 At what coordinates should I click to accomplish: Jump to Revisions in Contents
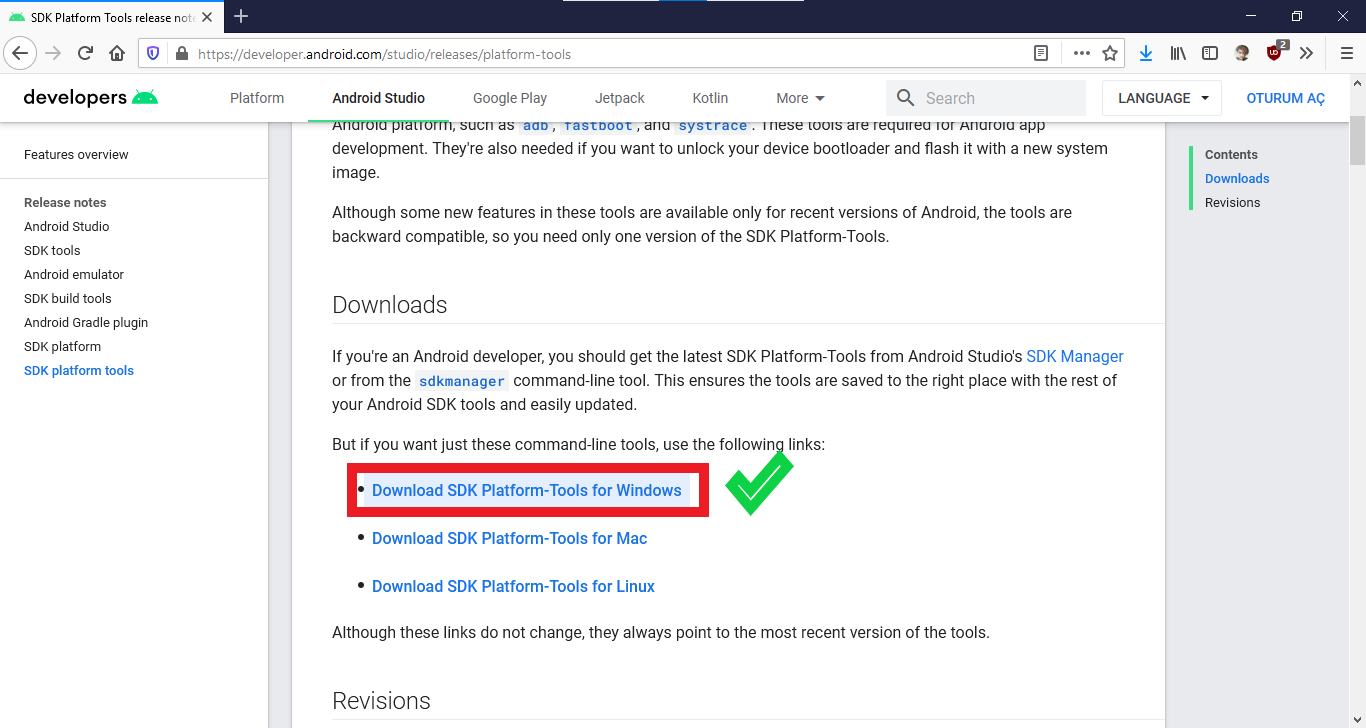coord(1232,203)
